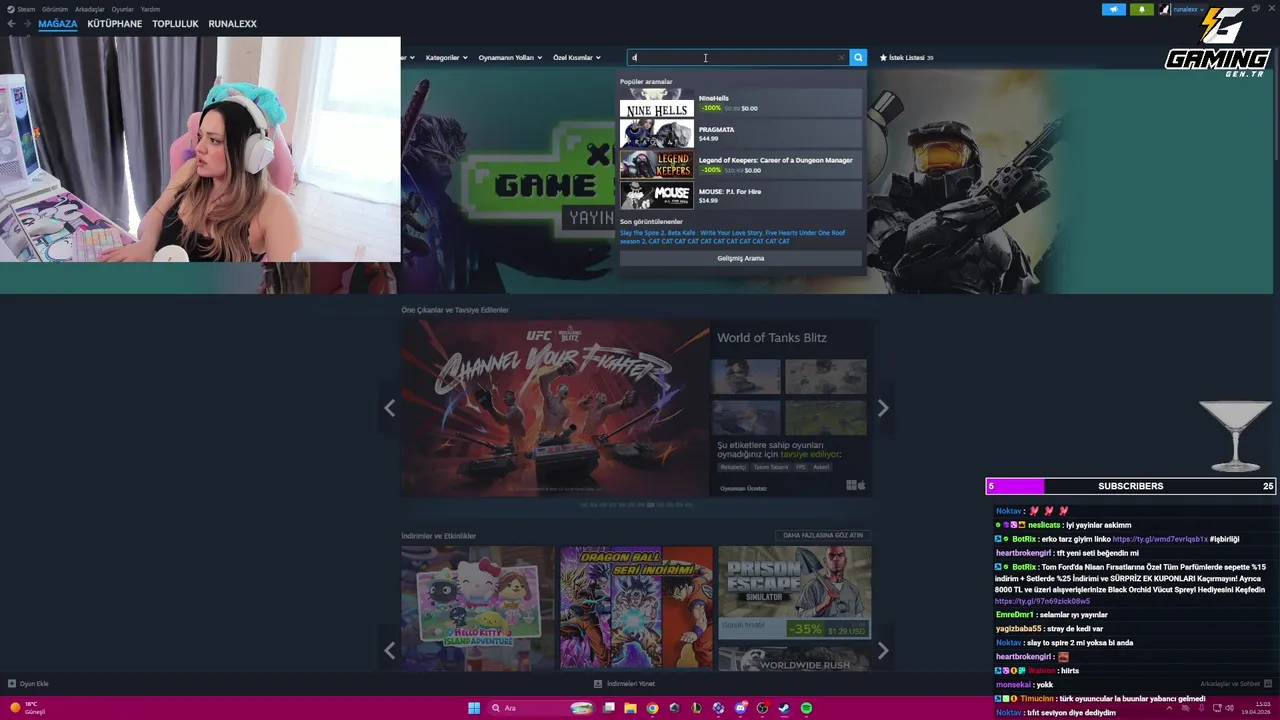Open the weather widget on taskbar

click(28, 708)
